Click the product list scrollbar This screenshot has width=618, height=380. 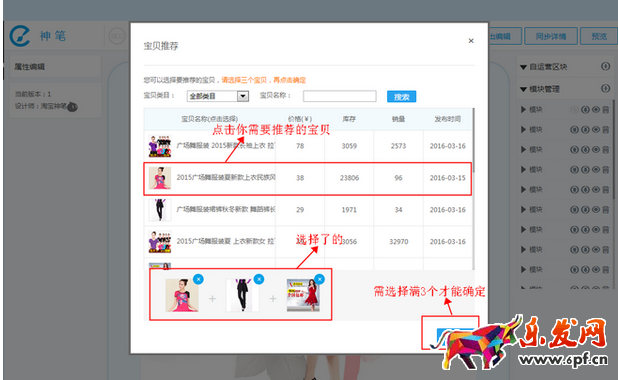click(x=473, y=140)
